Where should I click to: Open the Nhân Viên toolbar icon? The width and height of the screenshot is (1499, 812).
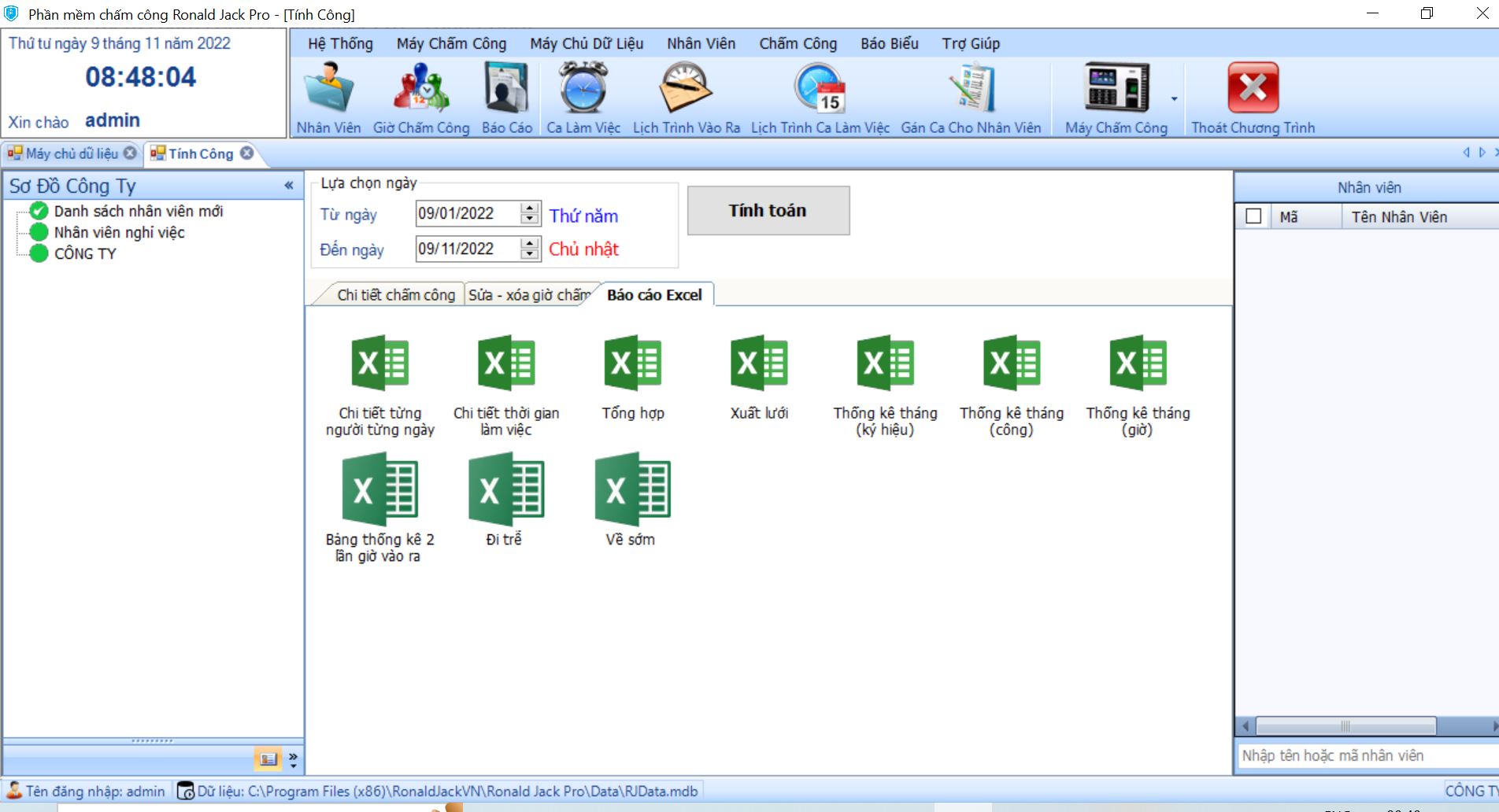tap(328, 88)
